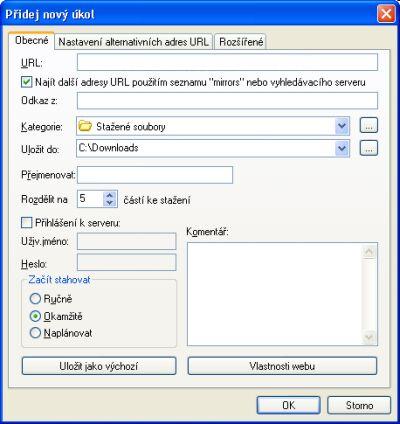
Task: Open the Rozšířené tab
Action: (x=241, y=42)
